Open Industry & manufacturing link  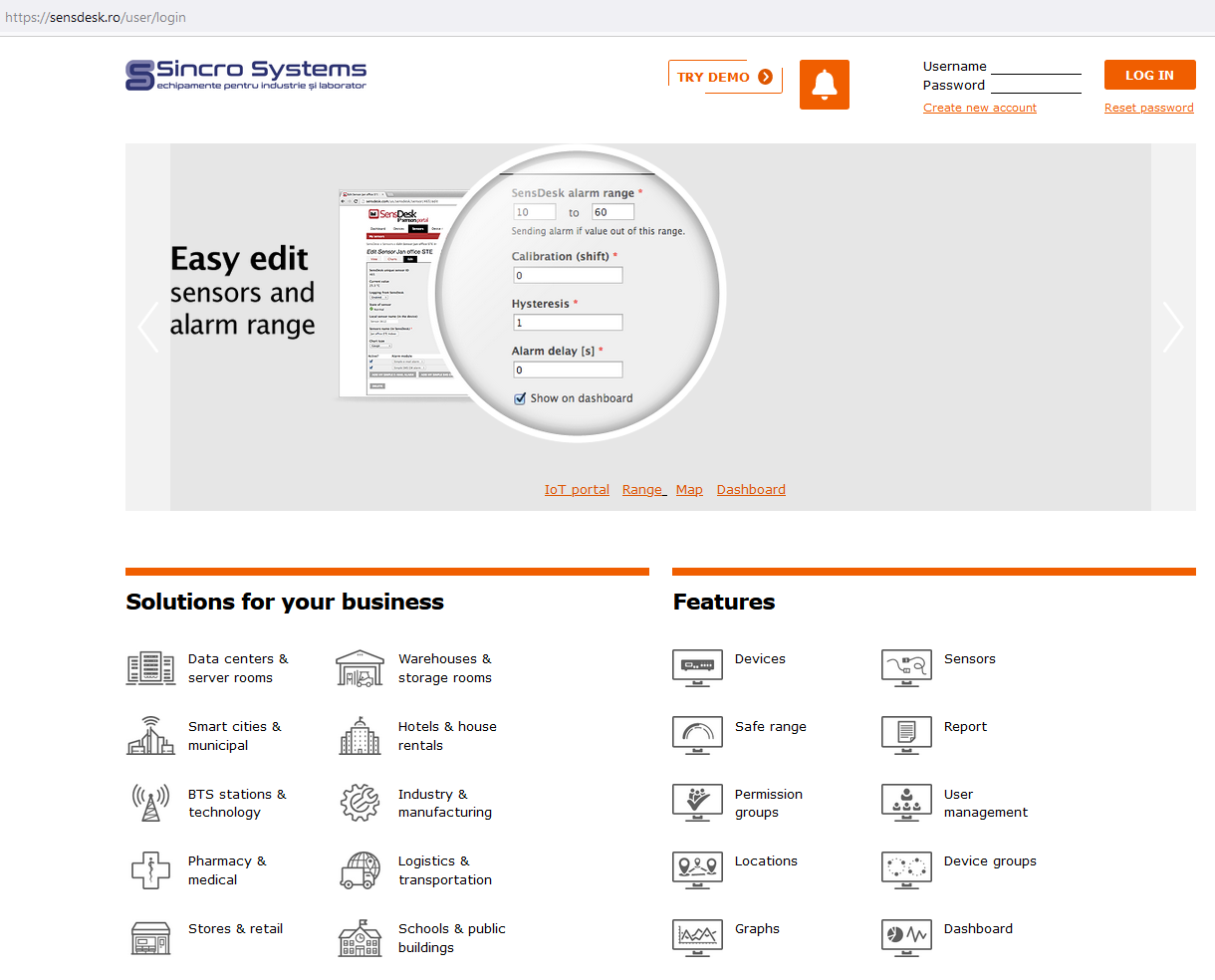coord(445,803)
